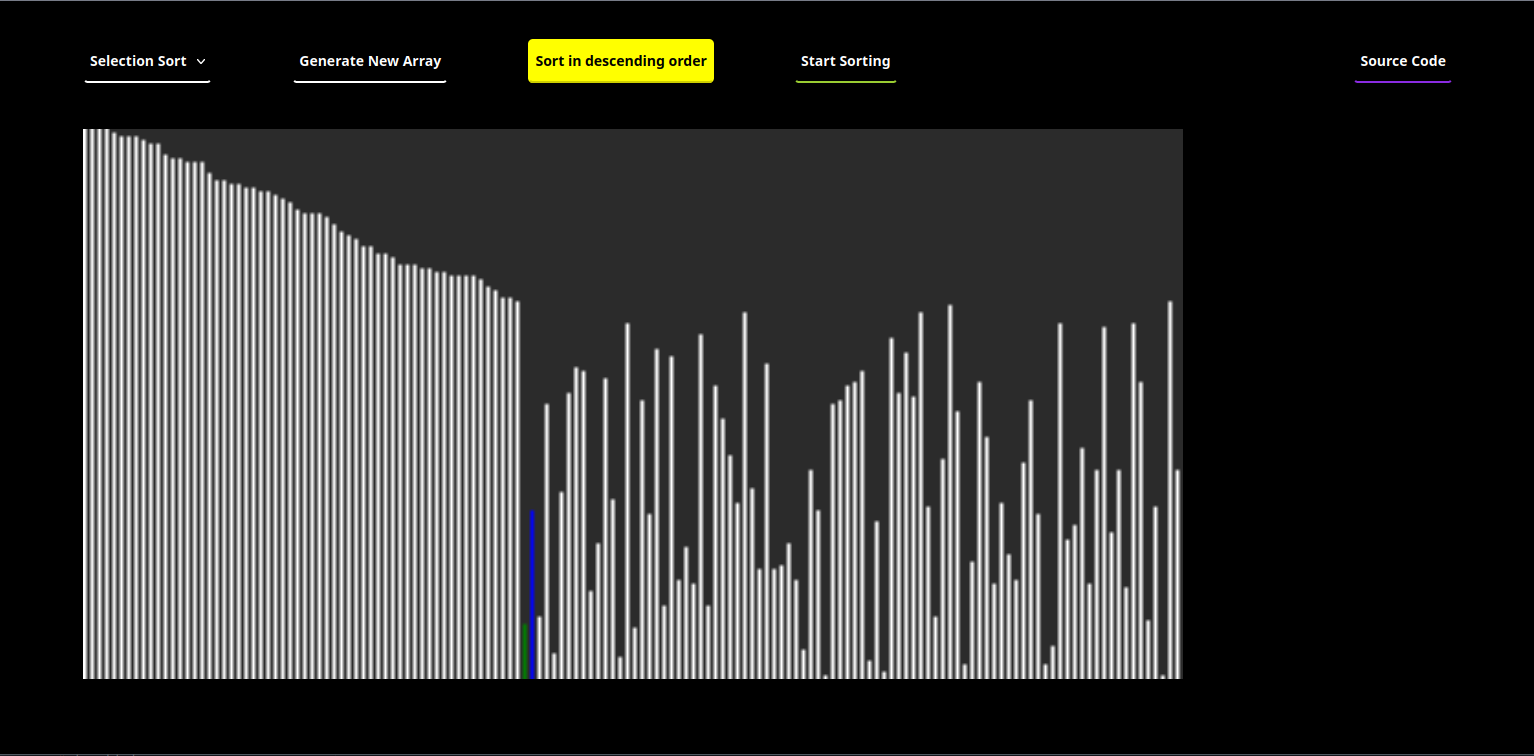
Task: Open the Source Code link
Action: coord(1403,61)
